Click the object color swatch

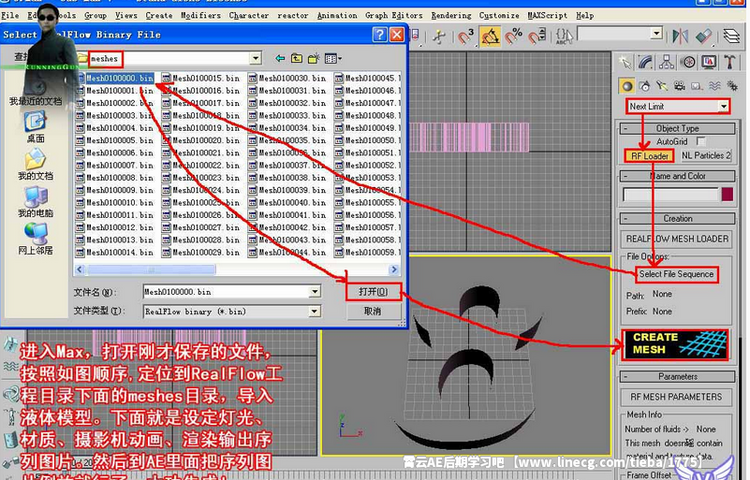(727, 194)
